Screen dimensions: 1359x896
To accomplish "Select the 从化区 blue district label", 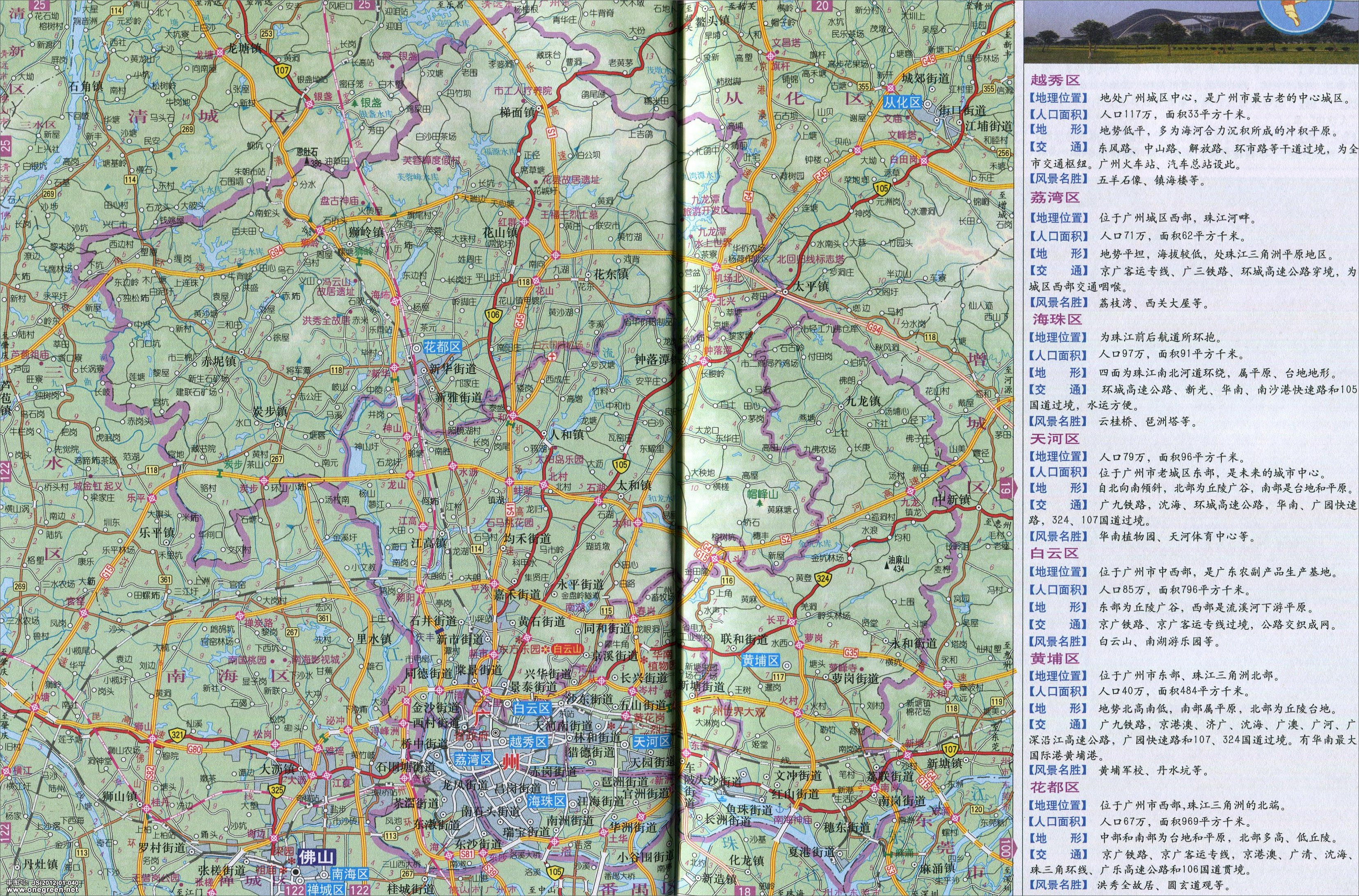I will (x=902, y=103).
